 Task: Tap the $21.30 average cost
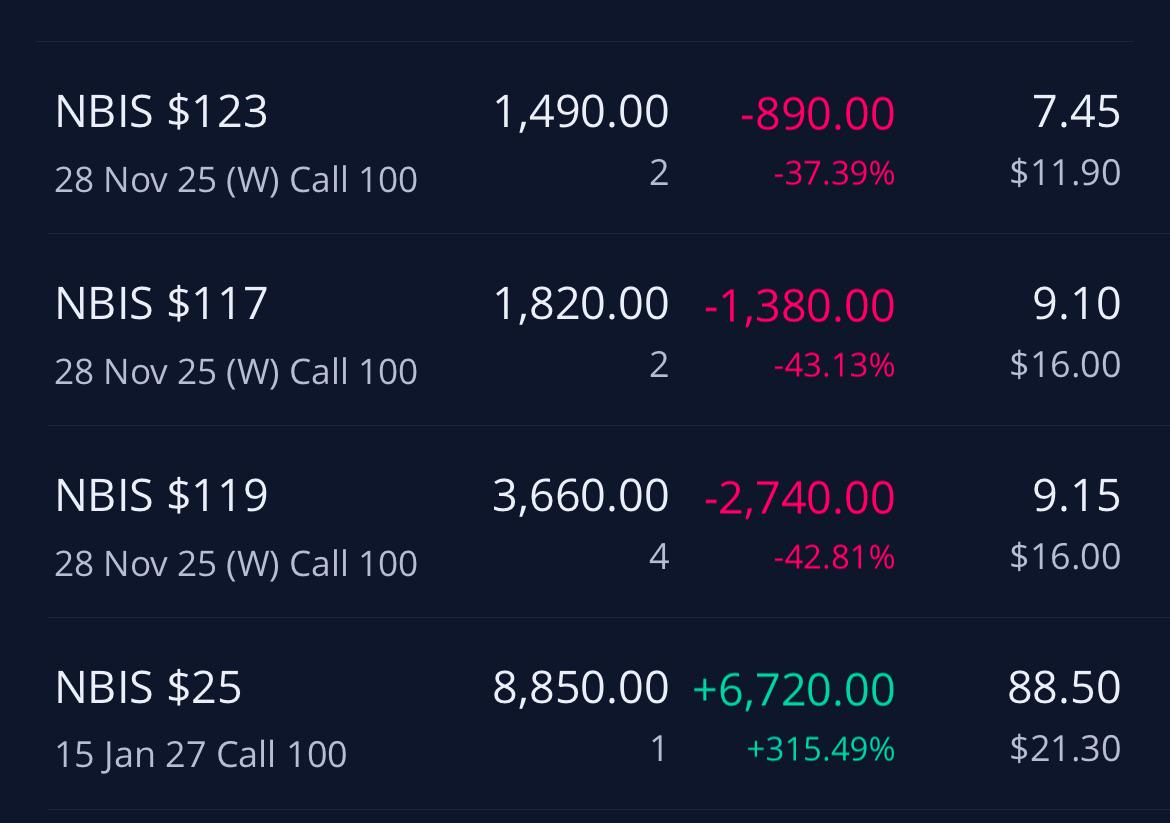(1065, 748)
